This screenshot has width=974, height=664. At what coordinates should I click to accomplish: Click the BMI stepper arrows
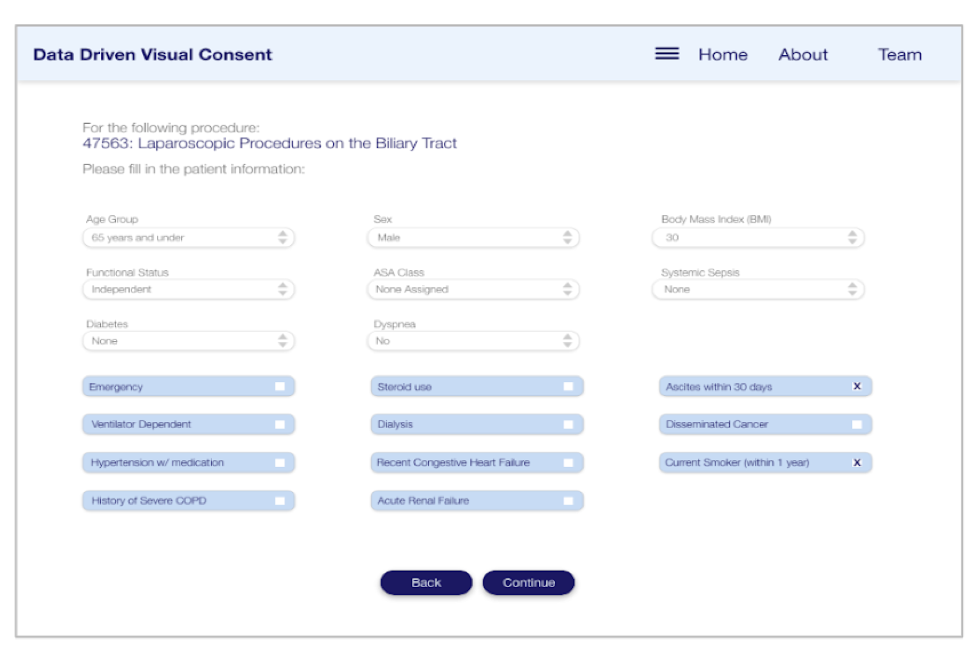(852, 237)
